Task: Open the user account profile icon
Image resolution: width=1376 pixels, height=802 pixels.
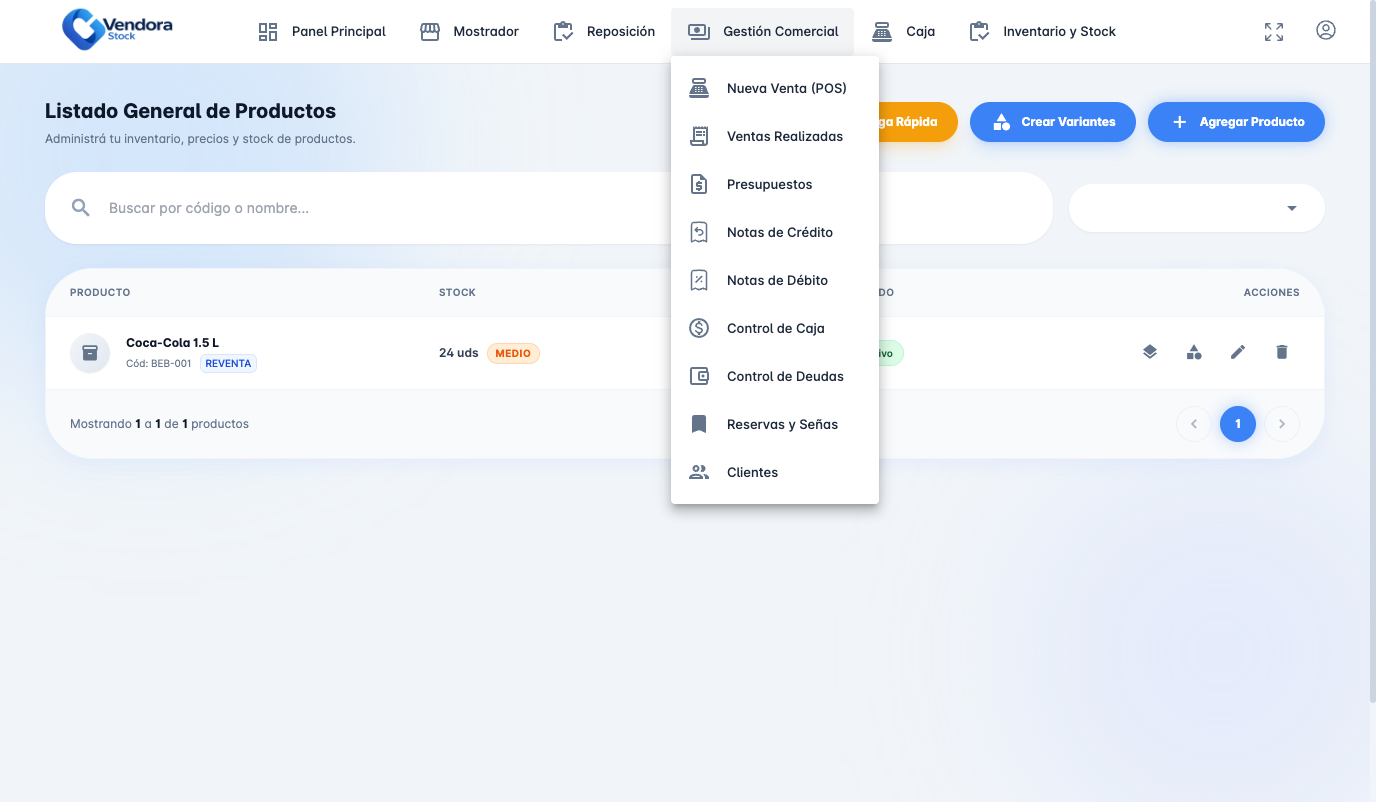Action: point(1326,31)
